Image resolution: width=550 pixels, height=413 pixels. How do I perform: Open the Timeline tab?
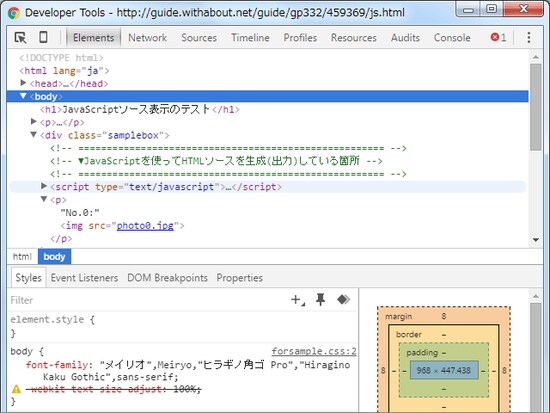click(250, 38)
